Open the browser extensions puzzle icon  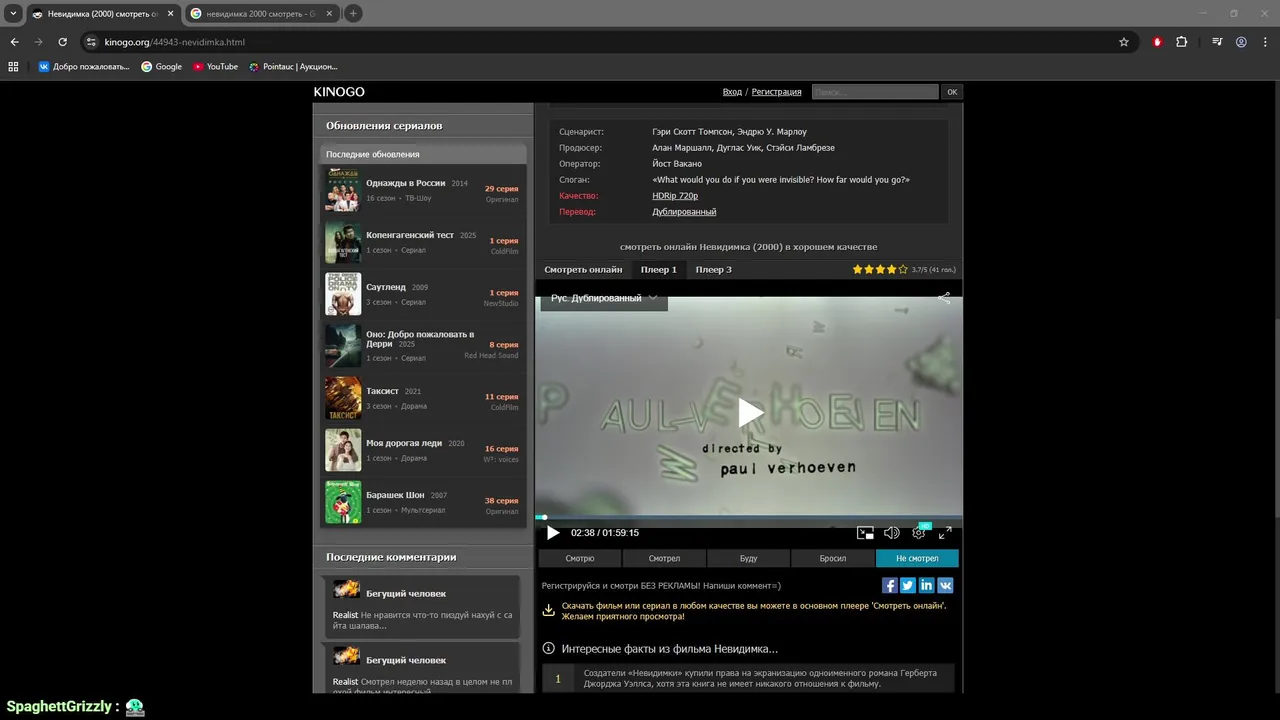point(1182,42)
